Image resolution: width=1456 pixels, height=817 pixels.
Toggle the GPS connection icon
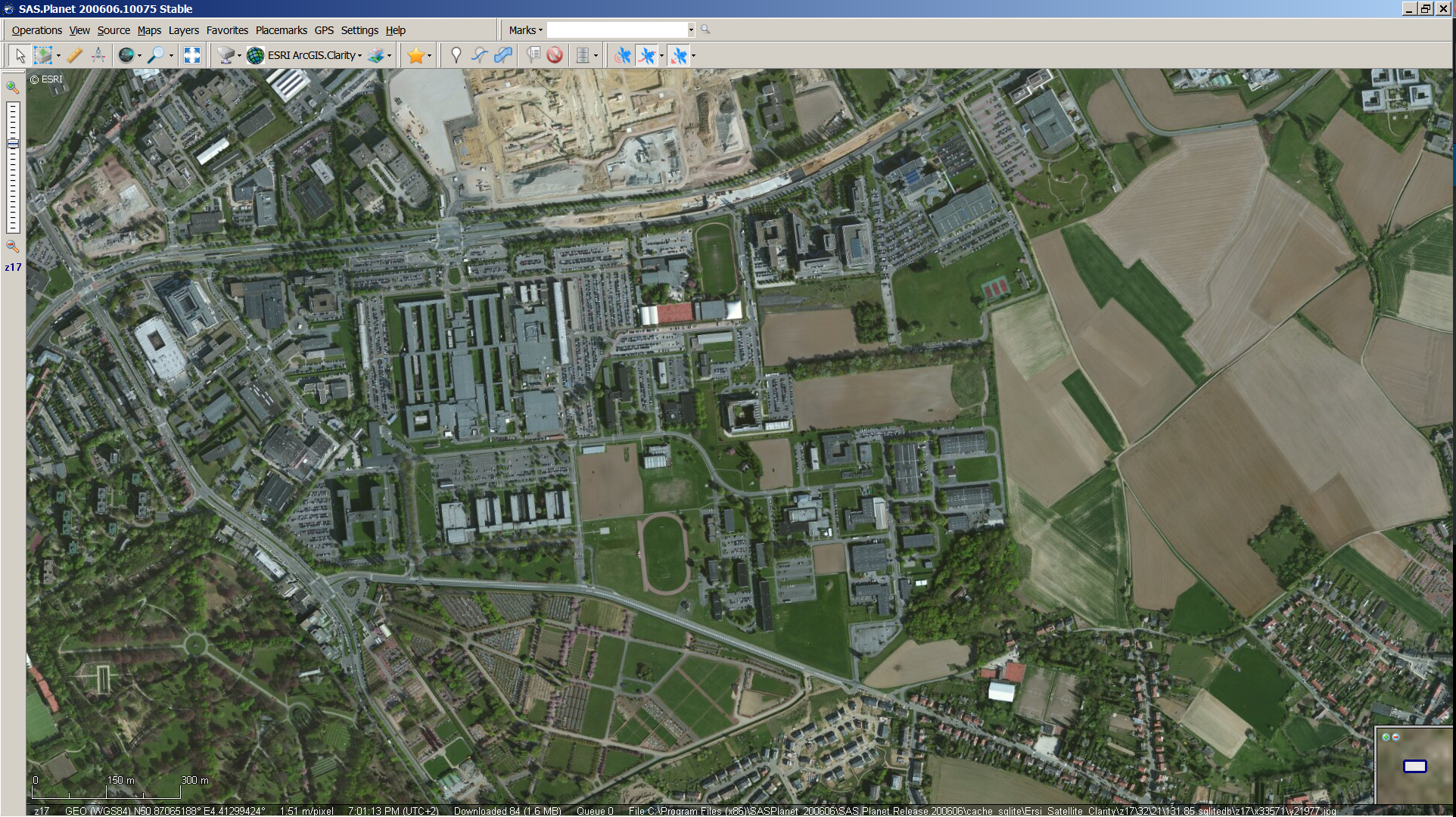pos(622,54)
